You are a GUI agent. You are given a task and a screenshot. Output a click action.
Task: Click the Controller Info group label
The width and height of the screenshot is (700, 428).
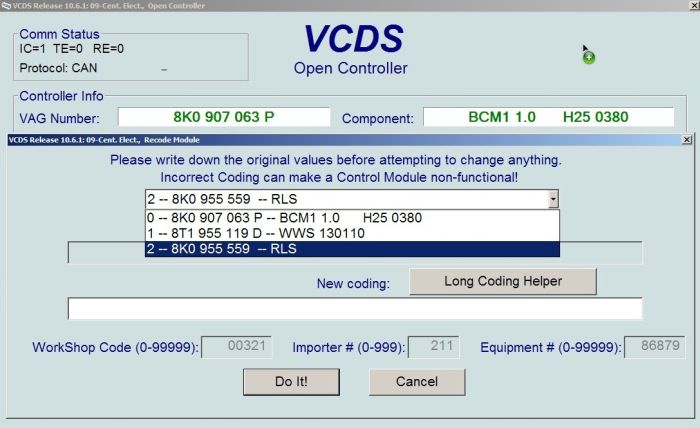pos(61,96)
